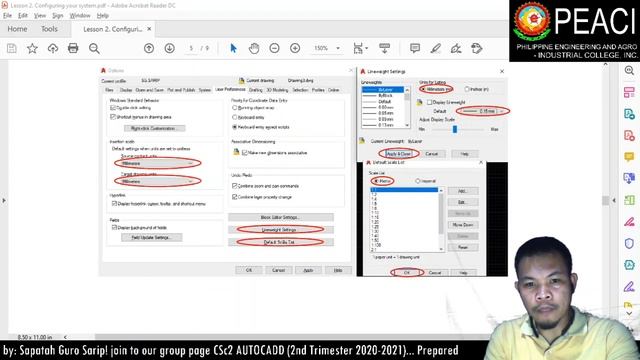
Task: Open the teal Compress PDF tool in right pane
Action: click(629, 265)
